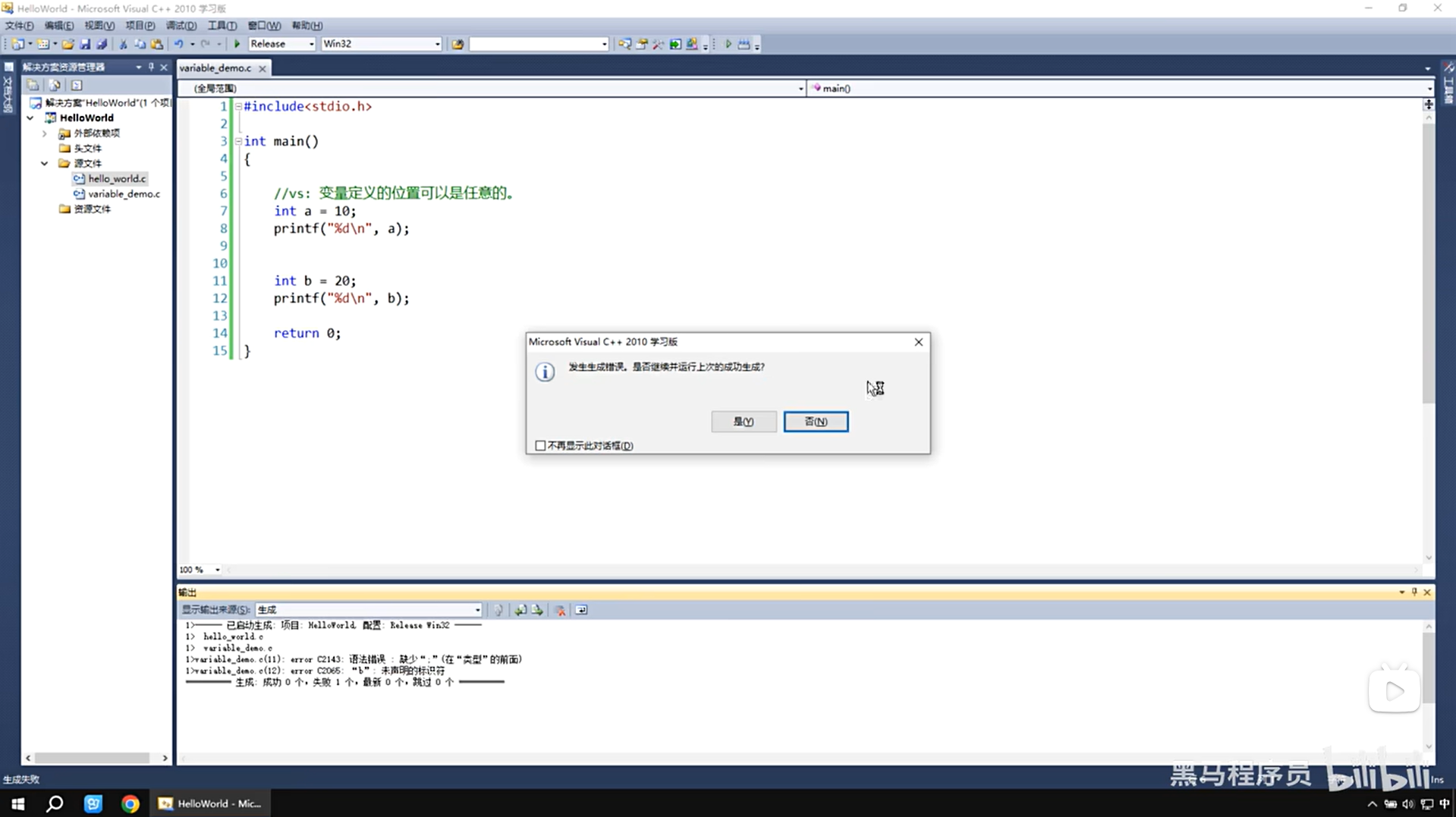
Task: Click the 否(N) button in the dialog
Action: coord(816,421)
